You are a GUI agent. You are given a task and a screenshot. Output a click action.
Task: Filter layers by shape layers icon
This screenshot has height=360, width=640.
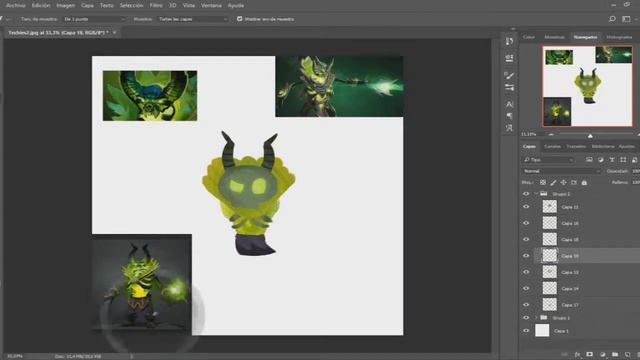623,160
